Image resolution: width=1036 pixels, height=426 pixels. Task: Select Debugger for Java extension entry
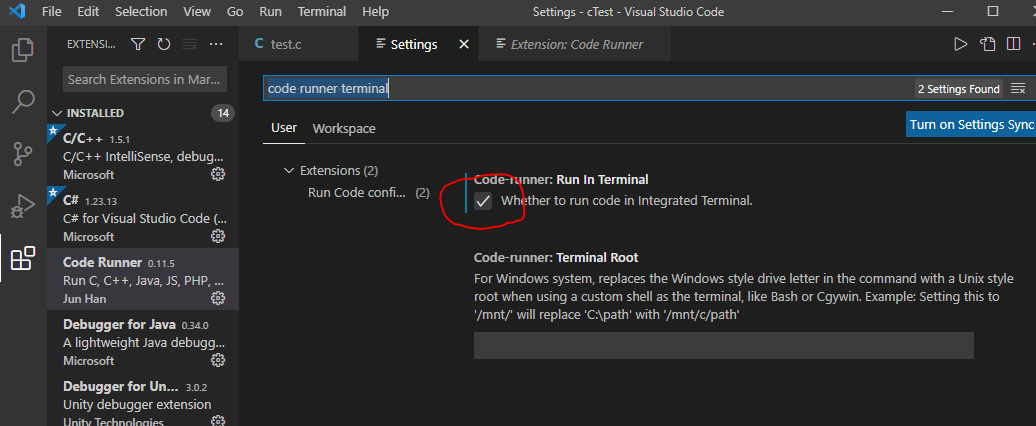(143, 342)
